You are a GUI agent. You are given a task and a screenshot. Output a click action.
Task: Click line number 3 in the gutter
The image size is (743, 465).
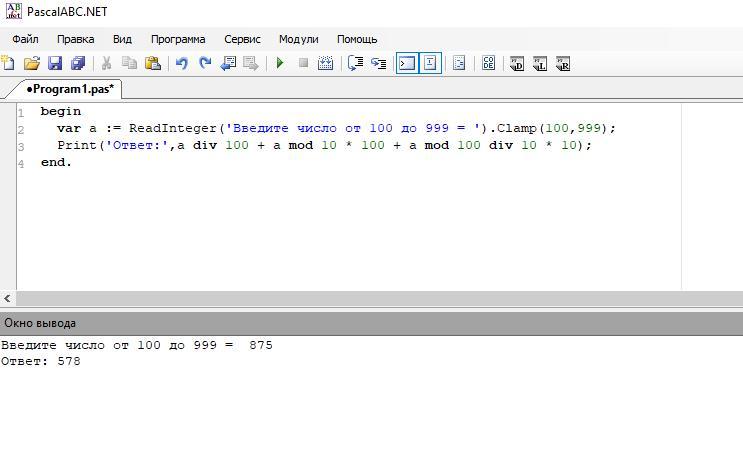(x=21, y=147)
